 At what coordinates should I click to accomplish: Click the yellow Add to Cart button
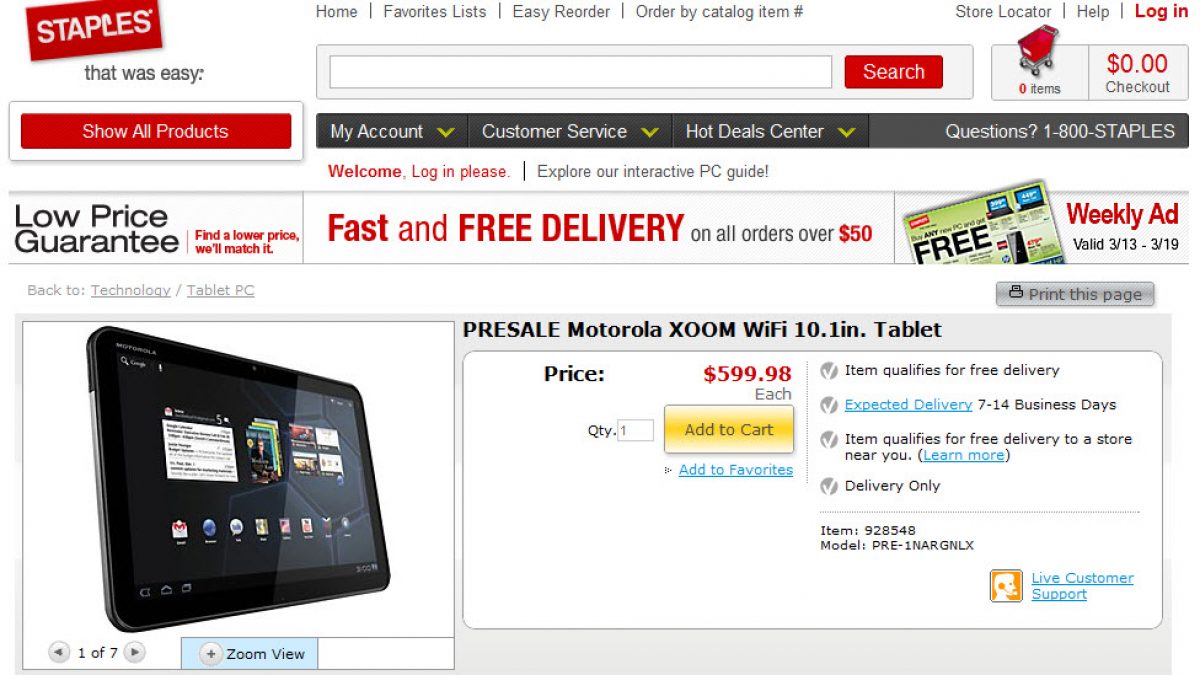(x=729, y=429)
